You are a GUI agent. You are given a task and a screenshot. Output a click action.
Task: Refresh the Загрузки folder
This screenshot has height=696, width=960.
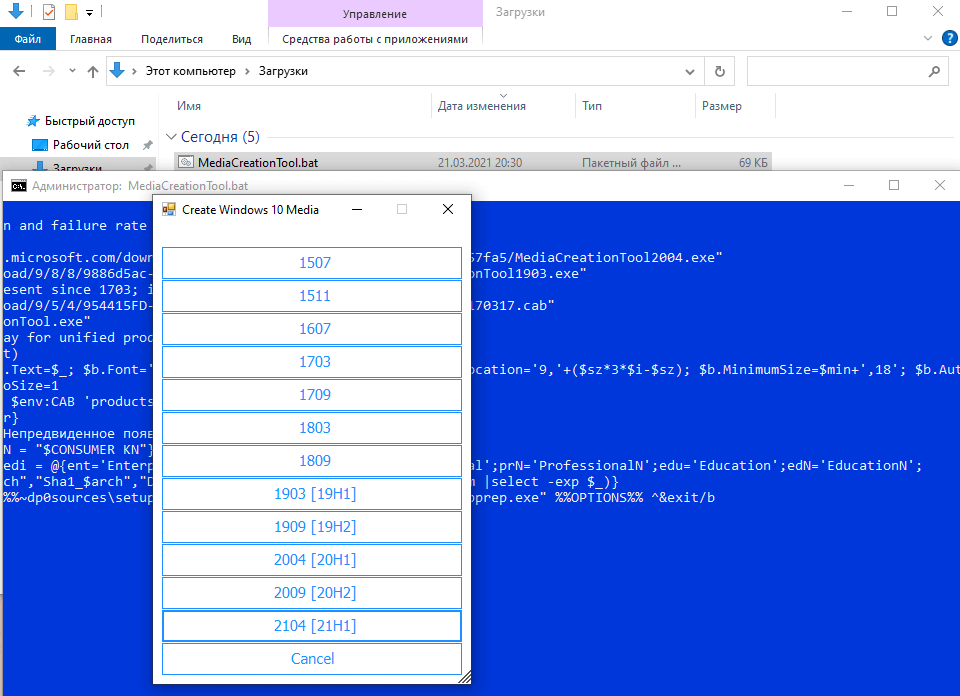[x=720, y=72]
